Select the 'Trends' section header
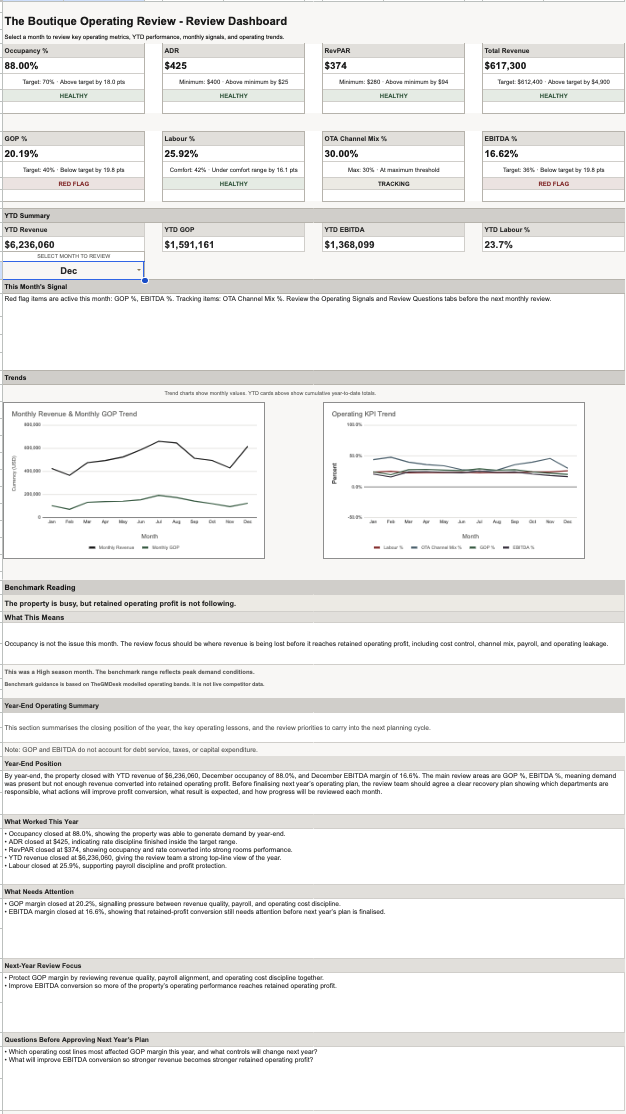Viewport: 626px width, 1114px height. tap(313, 377)
